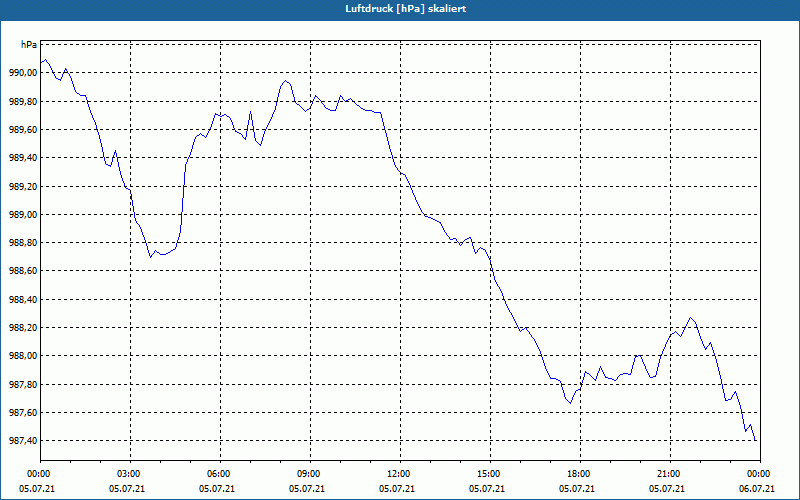This screenshot has height=500, width=800.
Task: Pick the 05.07.21 date under 15:00
Action: [x=486, y=489]
